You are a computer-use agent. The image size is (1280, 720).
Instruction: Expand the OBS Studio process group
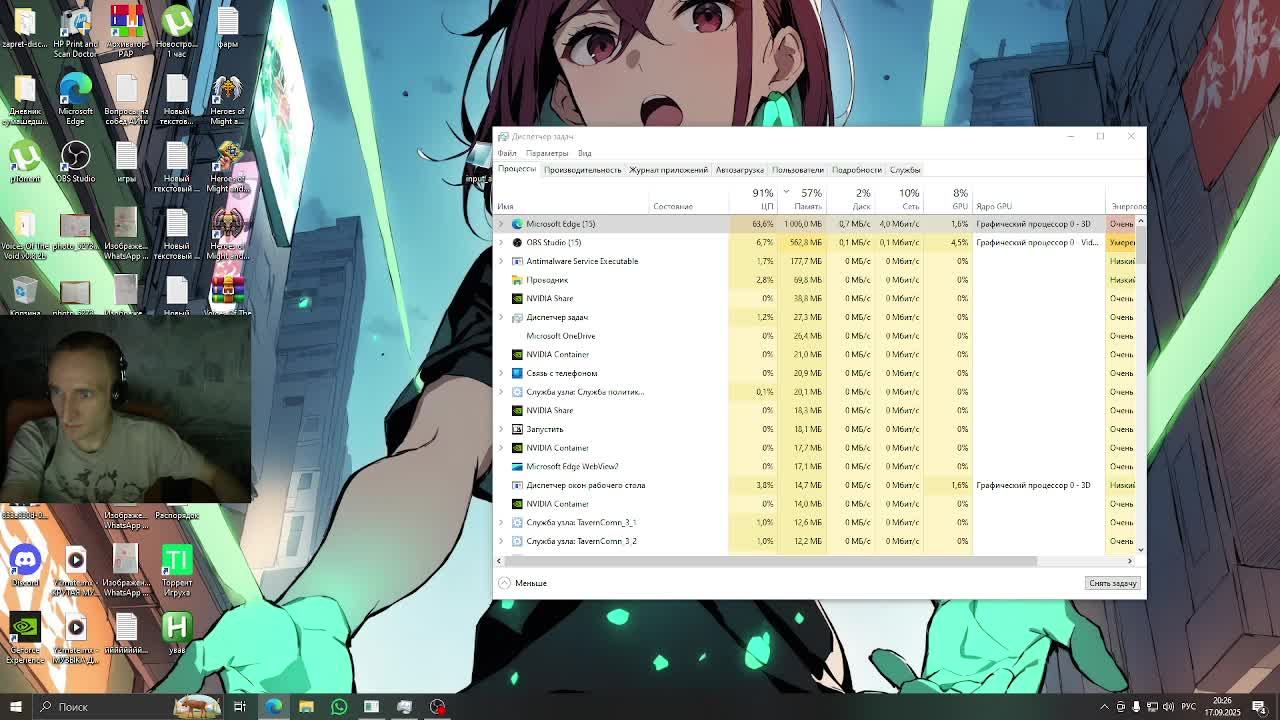(x=501, y=242)
